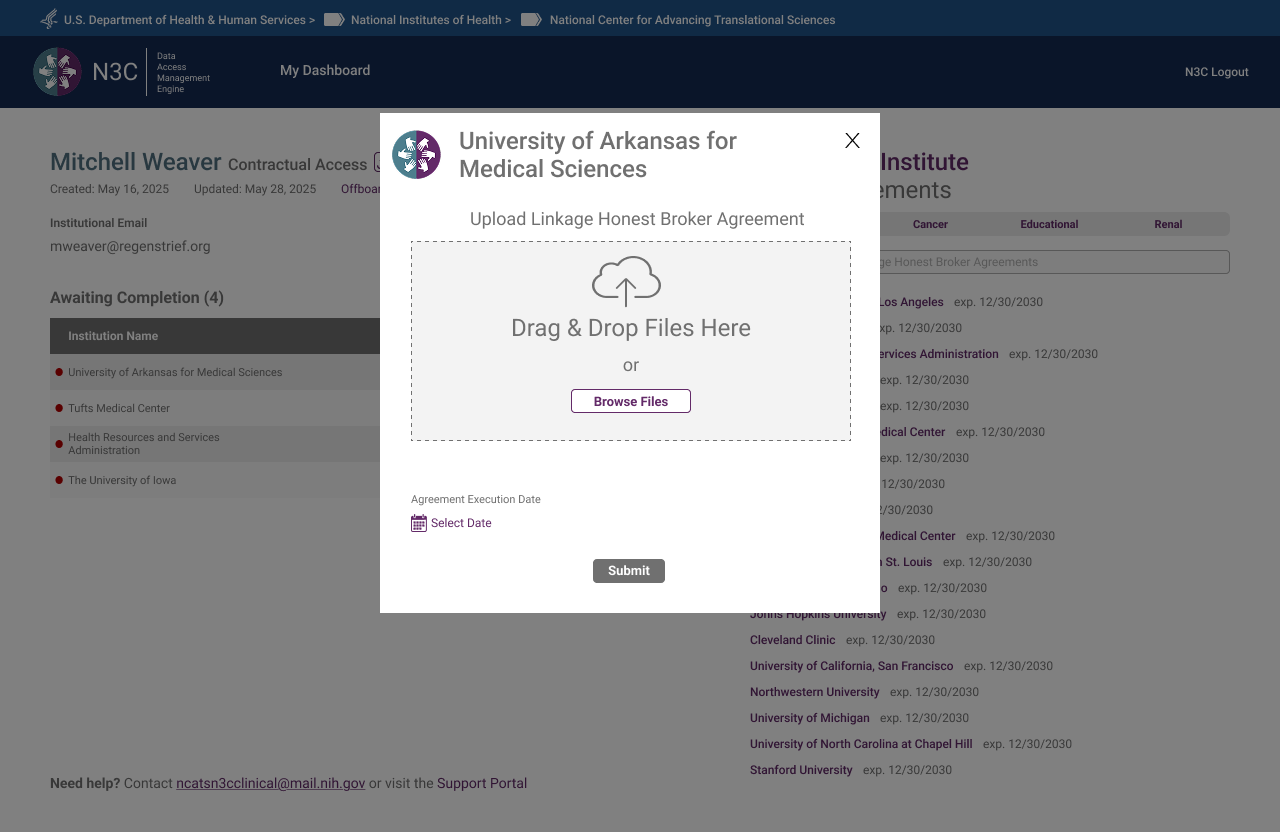Open My Dashboard
This screenshot has height=832, width=1280.
tap(325, 71)
